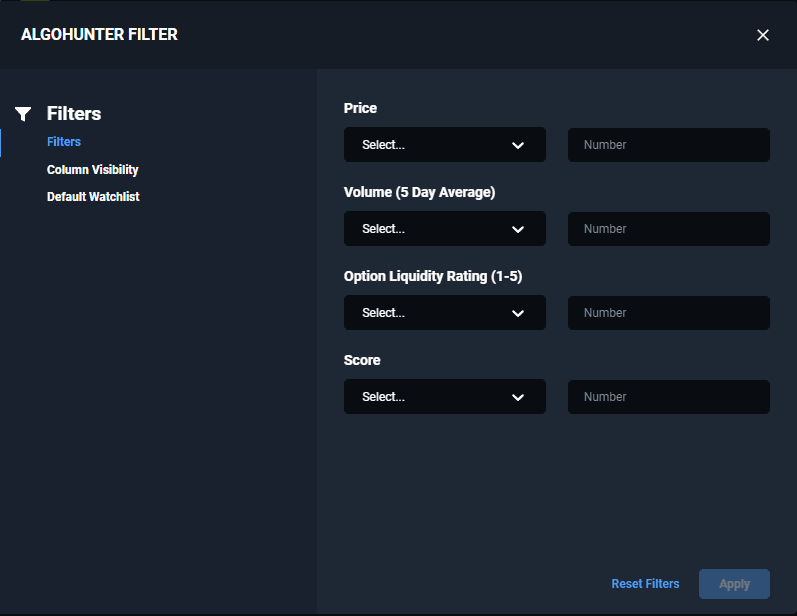Click the Reset Filters link

645,584
